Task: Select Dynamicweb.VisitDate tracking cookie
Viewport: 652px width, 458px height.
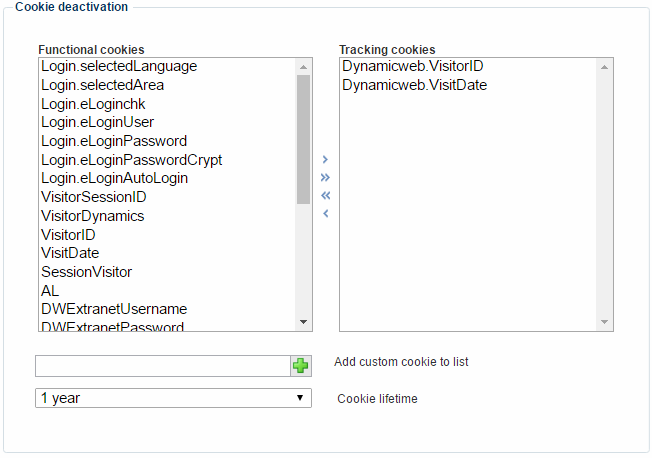Action: pos(414,85)
